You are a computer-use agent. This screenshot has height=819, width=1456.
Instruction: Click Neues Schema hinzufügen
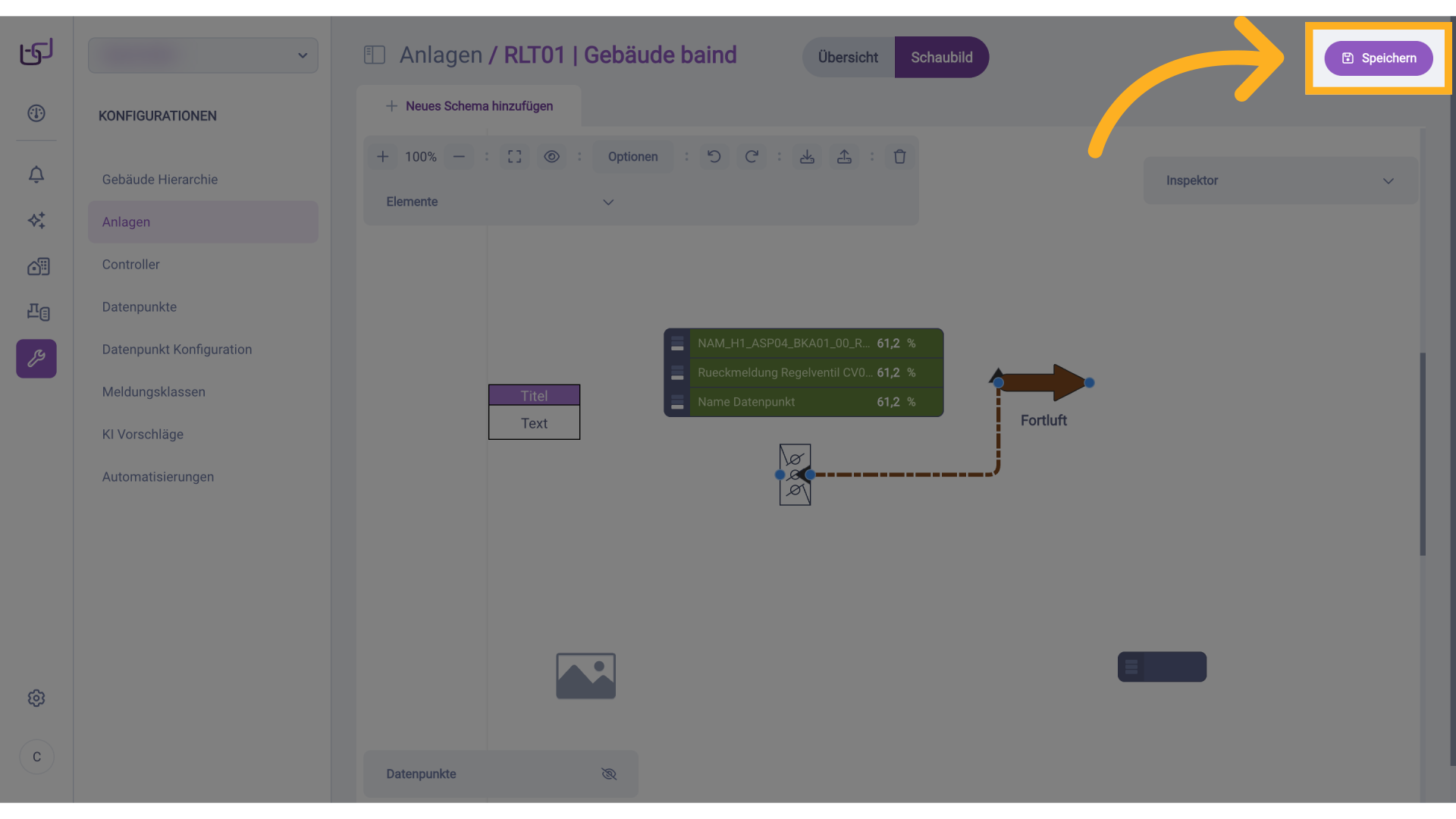469,106
